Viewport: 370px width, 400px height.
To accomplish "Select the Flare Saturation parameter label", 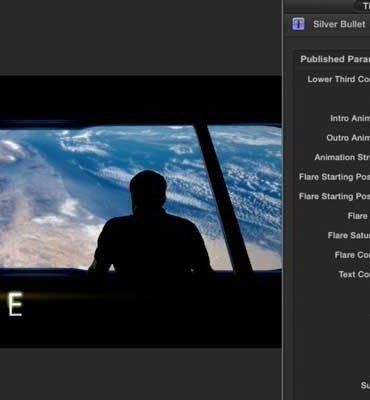I will [x=349, y=236].
